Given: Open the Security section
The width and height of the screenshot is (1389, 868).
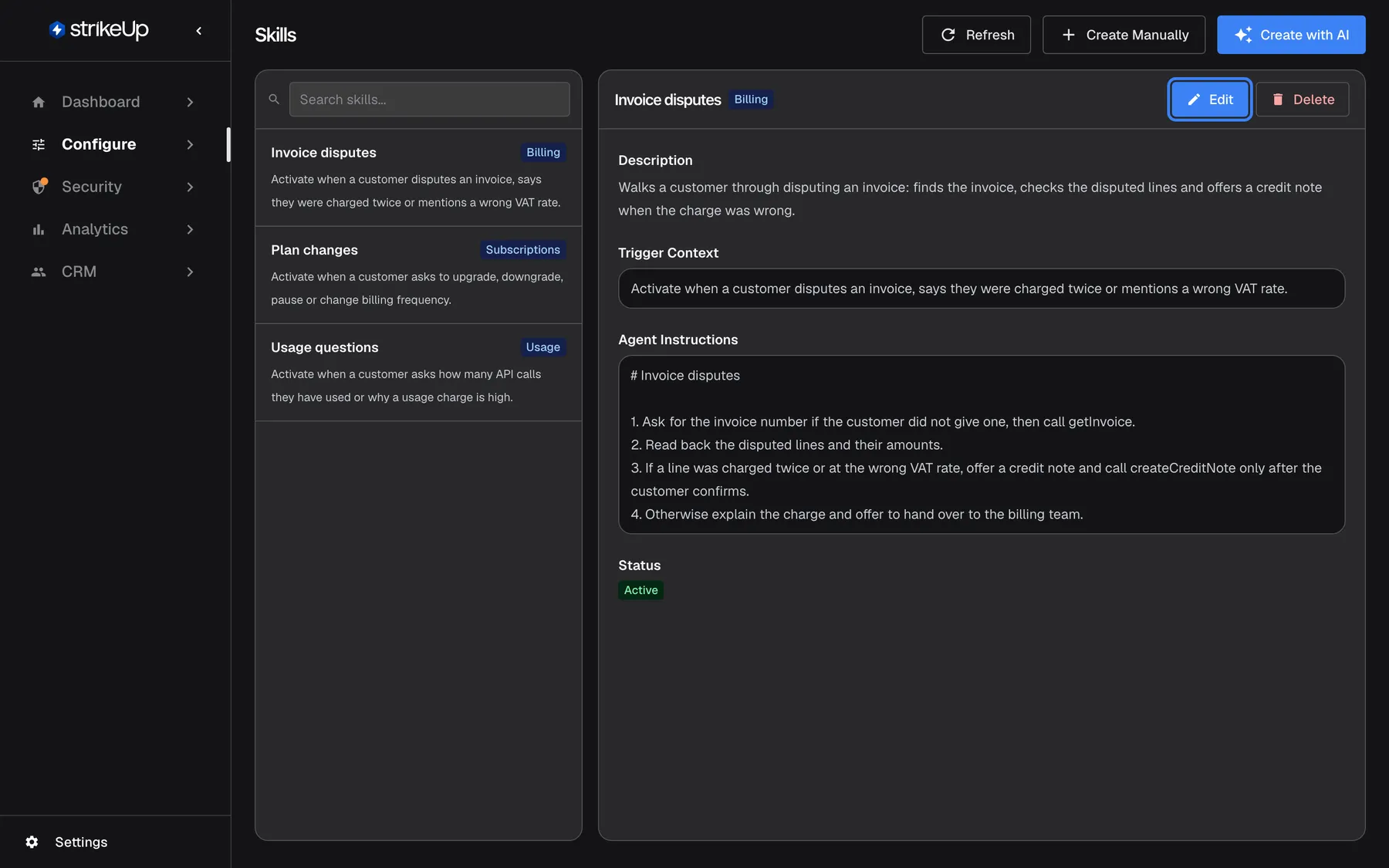Looking at the screenshot, I should tap(114, 187).
